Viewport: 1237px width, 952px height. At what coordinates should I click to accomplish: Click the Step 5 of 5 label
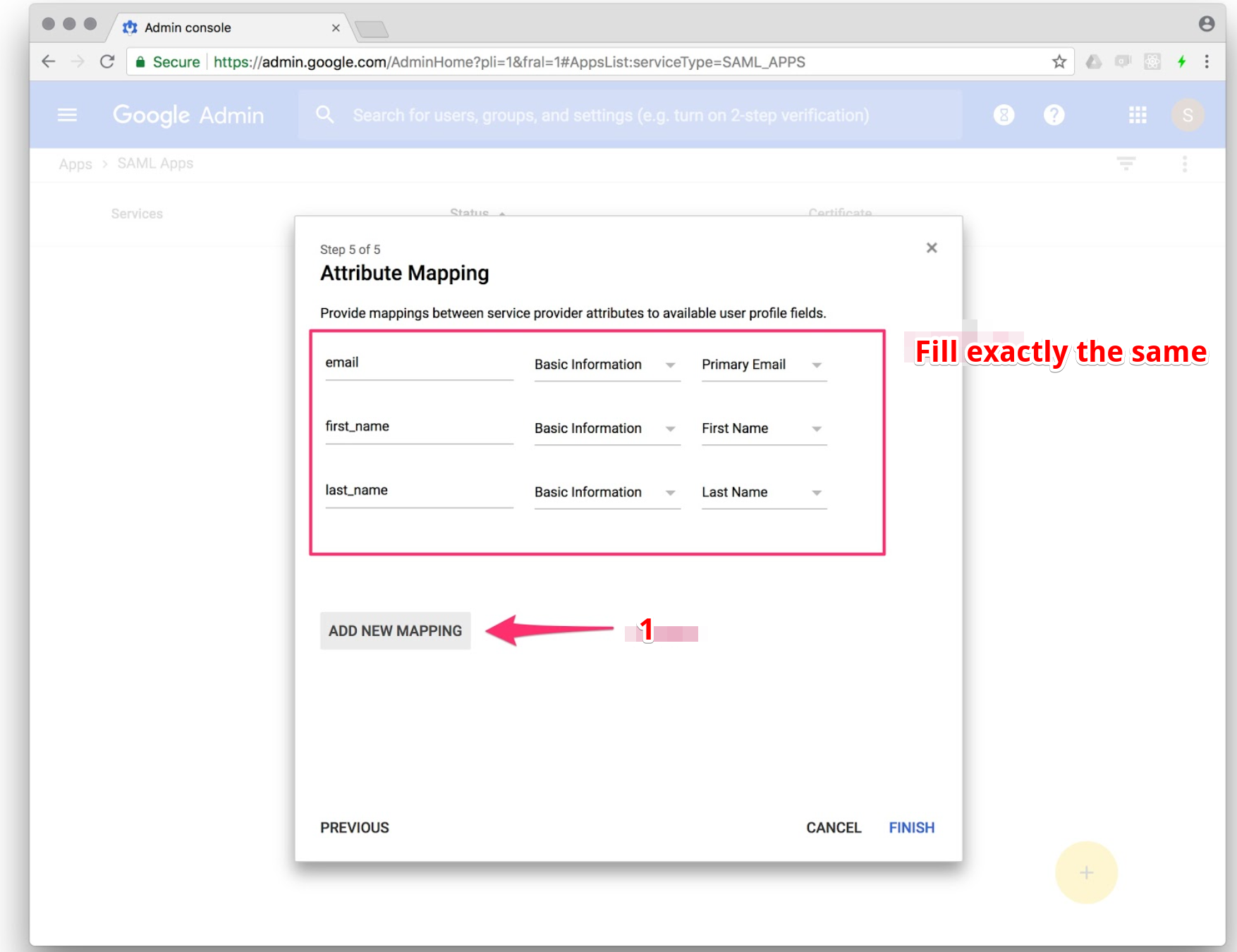pos(350,250)
